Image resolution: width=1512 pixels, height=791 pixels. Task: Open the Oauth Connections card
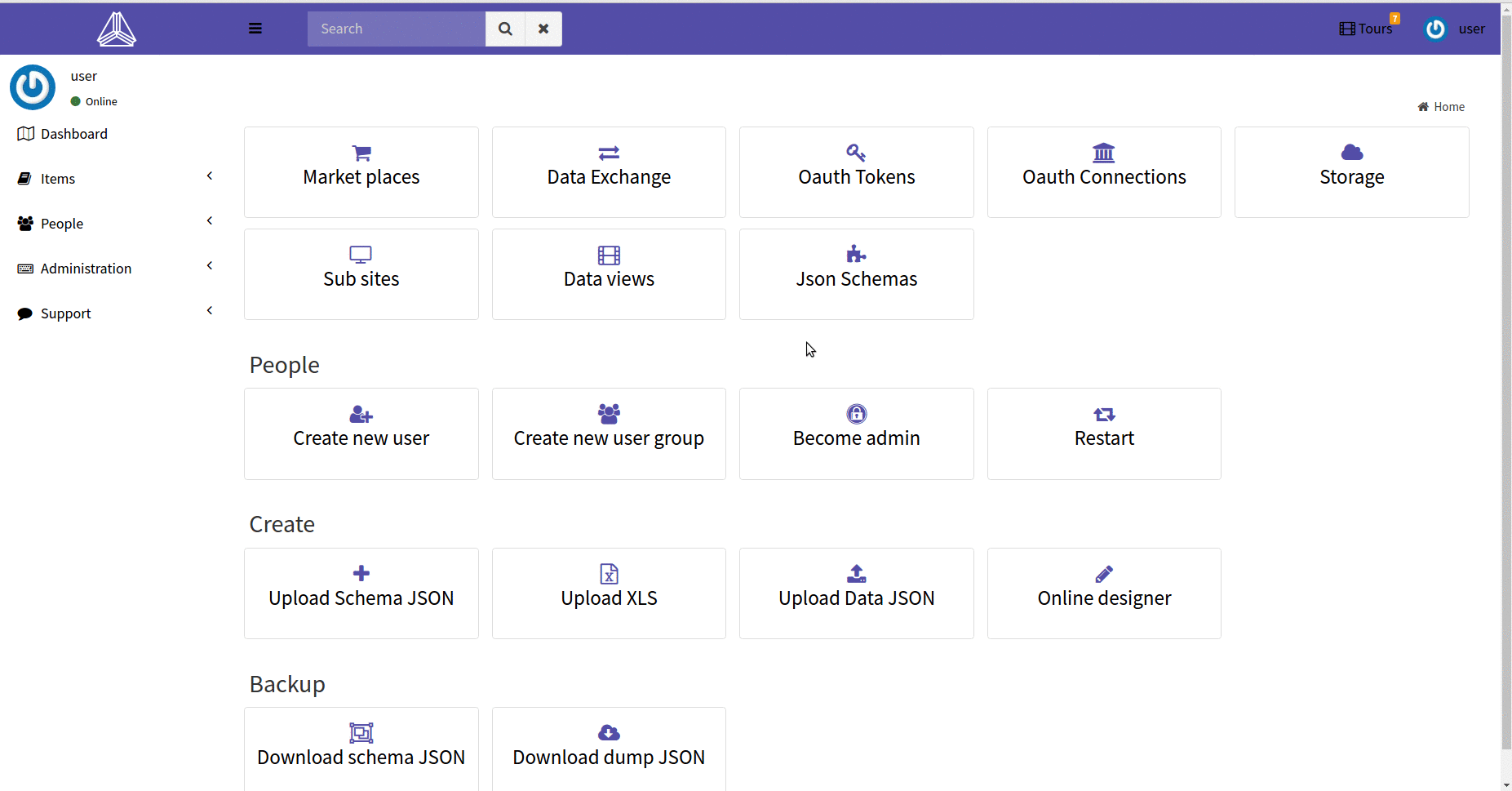pyautogui.click(x=1104, y=172)
